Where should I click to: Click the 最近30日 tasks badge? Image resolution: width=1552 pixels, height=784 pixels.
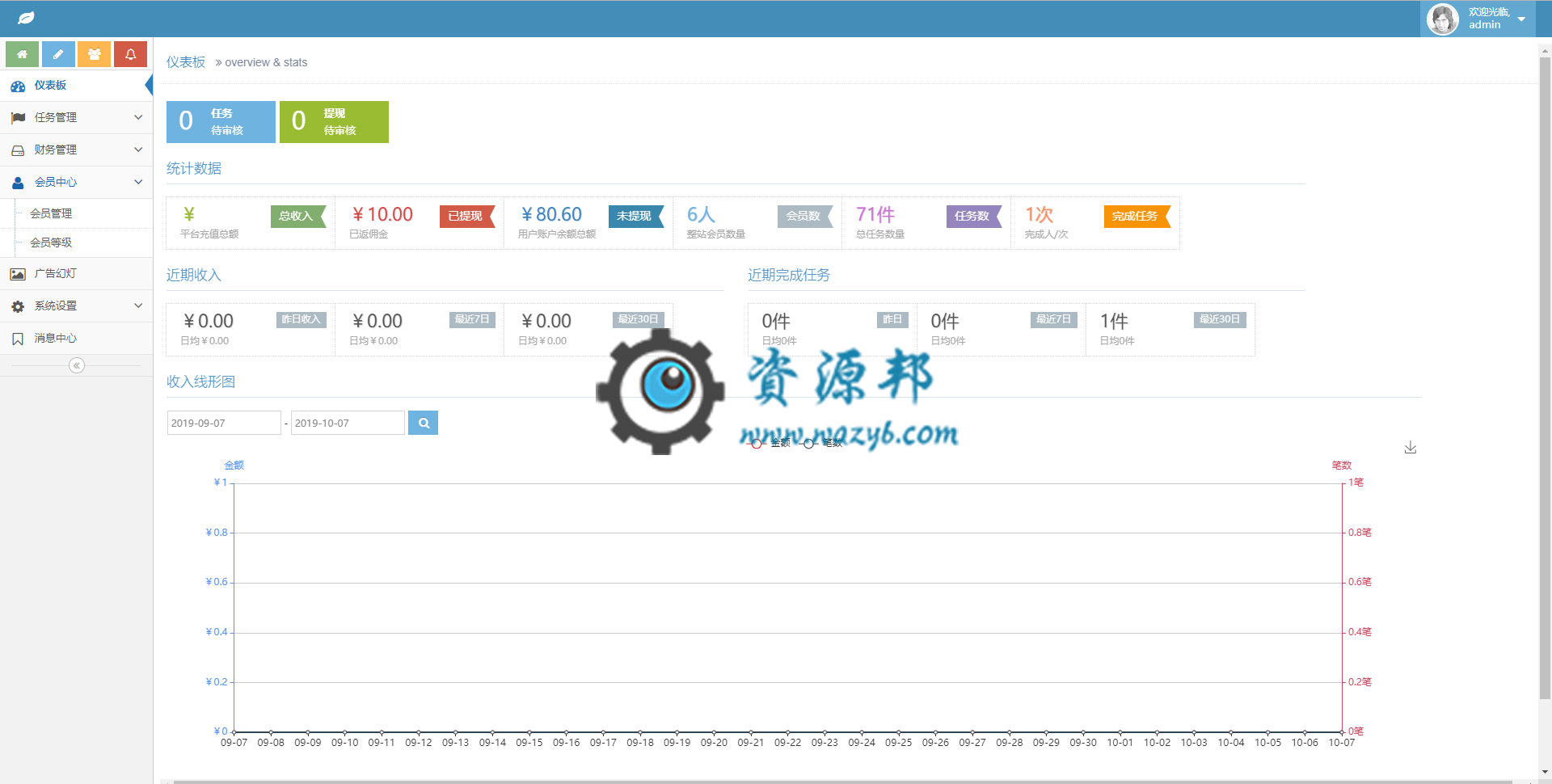coord(1220,319)
